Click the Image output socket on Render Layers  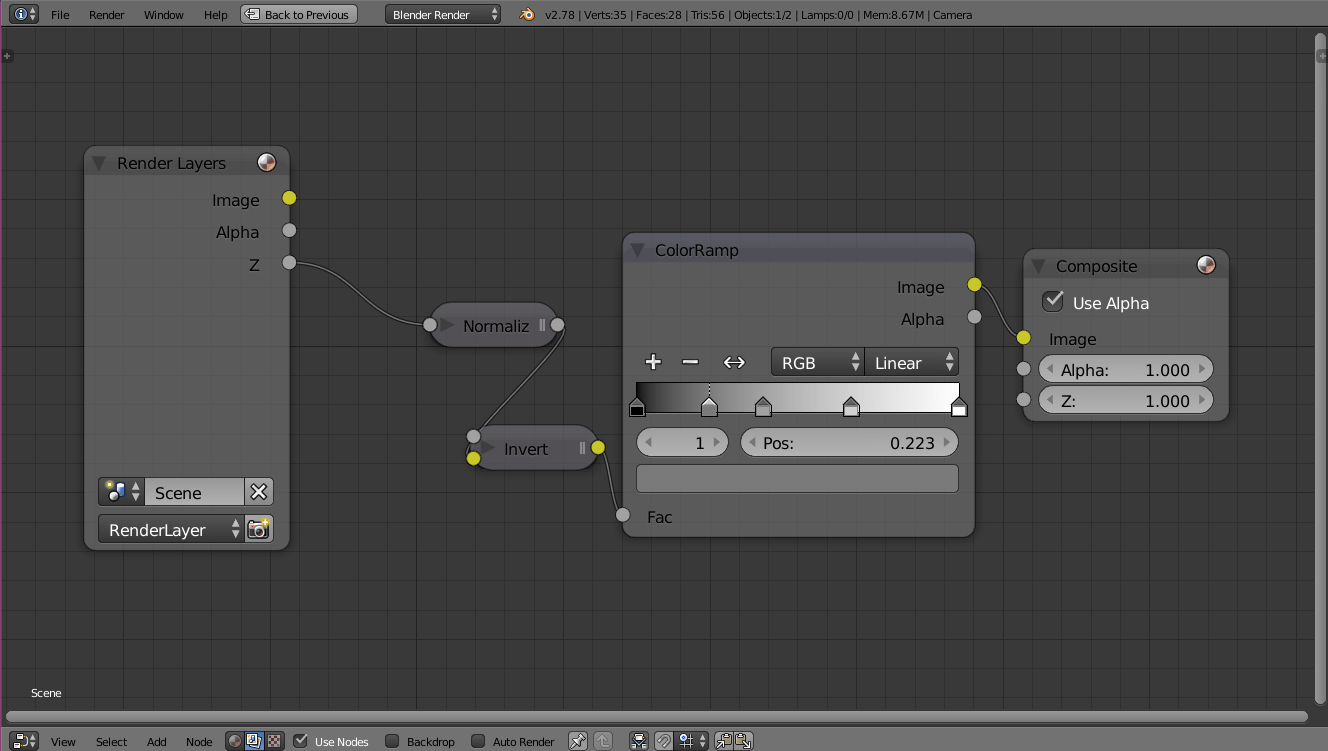point(289,198)
